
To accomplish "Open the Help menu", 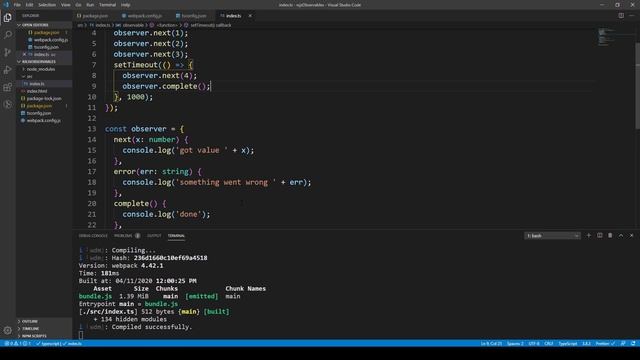I will coord(125,5).
